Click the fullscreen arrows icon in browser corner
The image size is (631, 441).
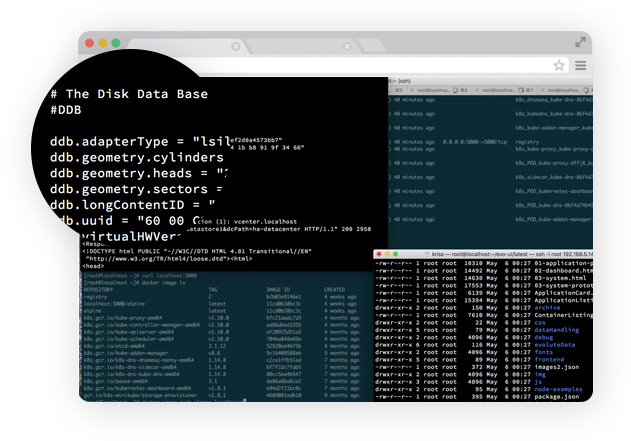coord(580,42)
